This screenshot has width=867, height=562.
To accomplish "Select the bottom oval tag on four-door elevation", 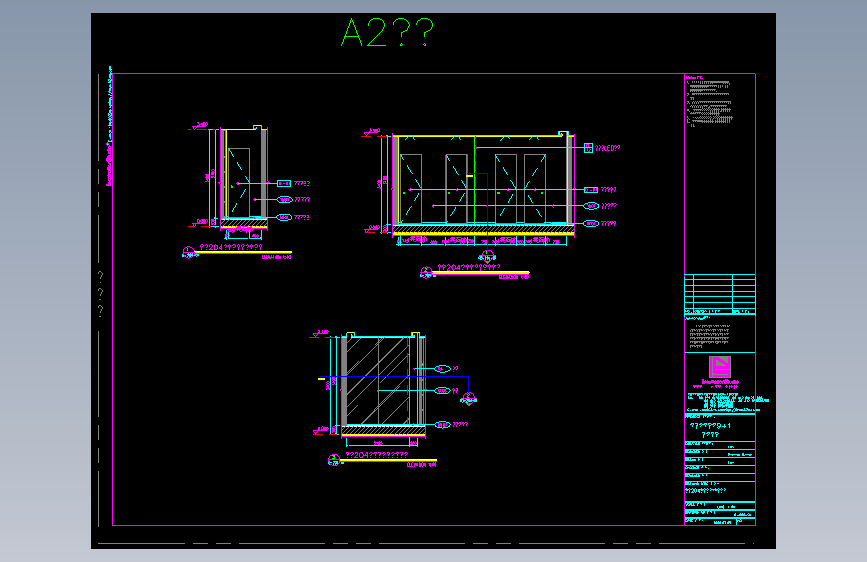I will tap(591, 223).
